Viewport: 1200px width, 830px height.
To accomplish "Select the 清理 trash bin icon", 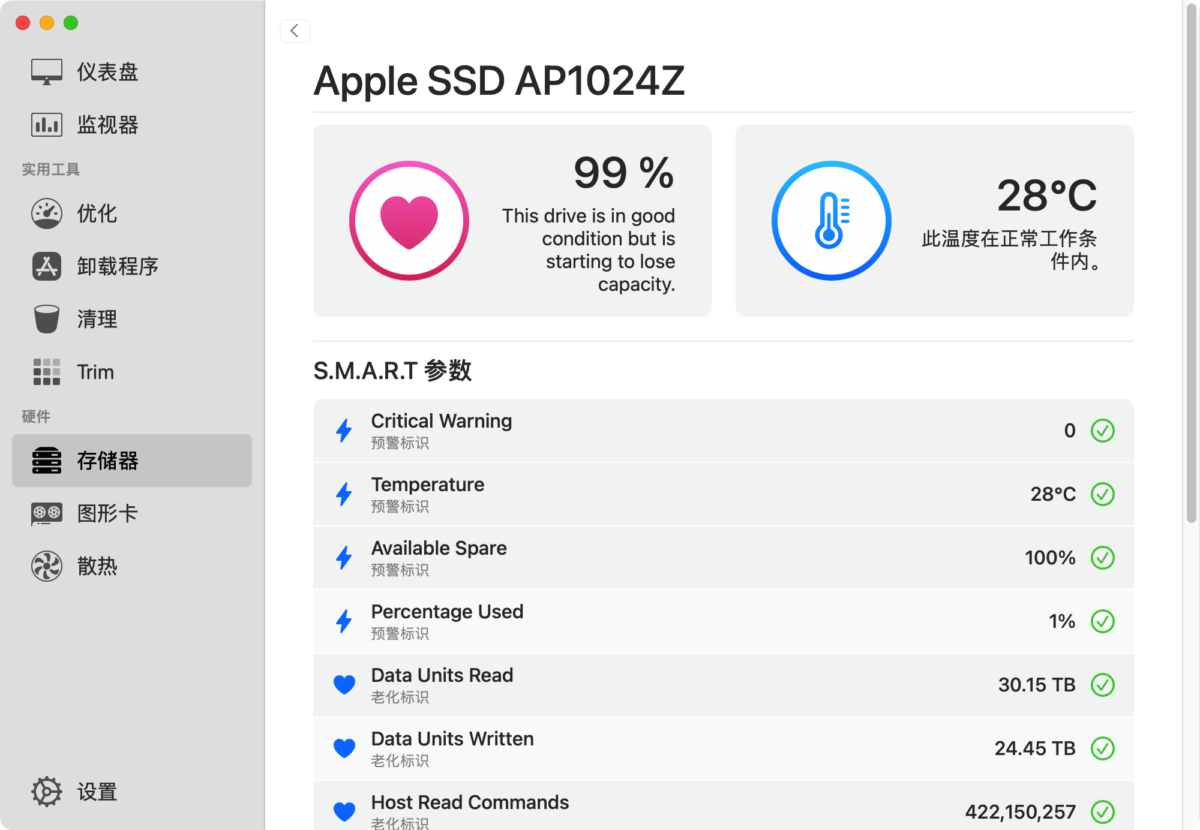I will tap(47, 319).
